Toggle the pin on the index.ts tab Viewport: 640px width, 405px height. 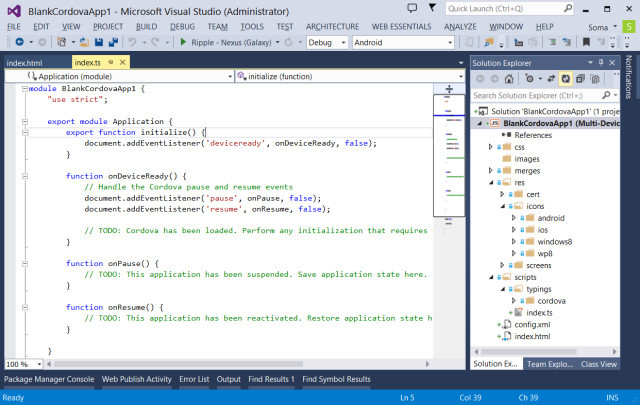110,62
